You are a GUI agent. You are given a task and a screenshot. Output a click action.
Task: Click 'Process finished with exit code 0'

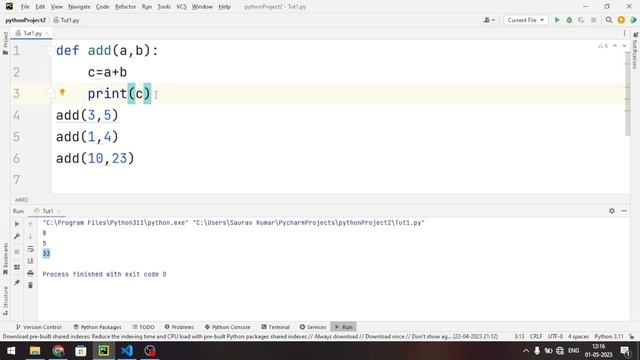[x=104, y=274]
